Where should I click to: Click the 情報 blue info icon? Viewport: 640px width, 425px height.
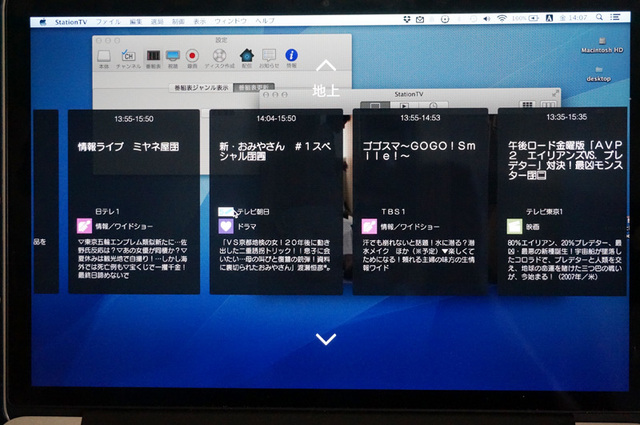(292, 57)
